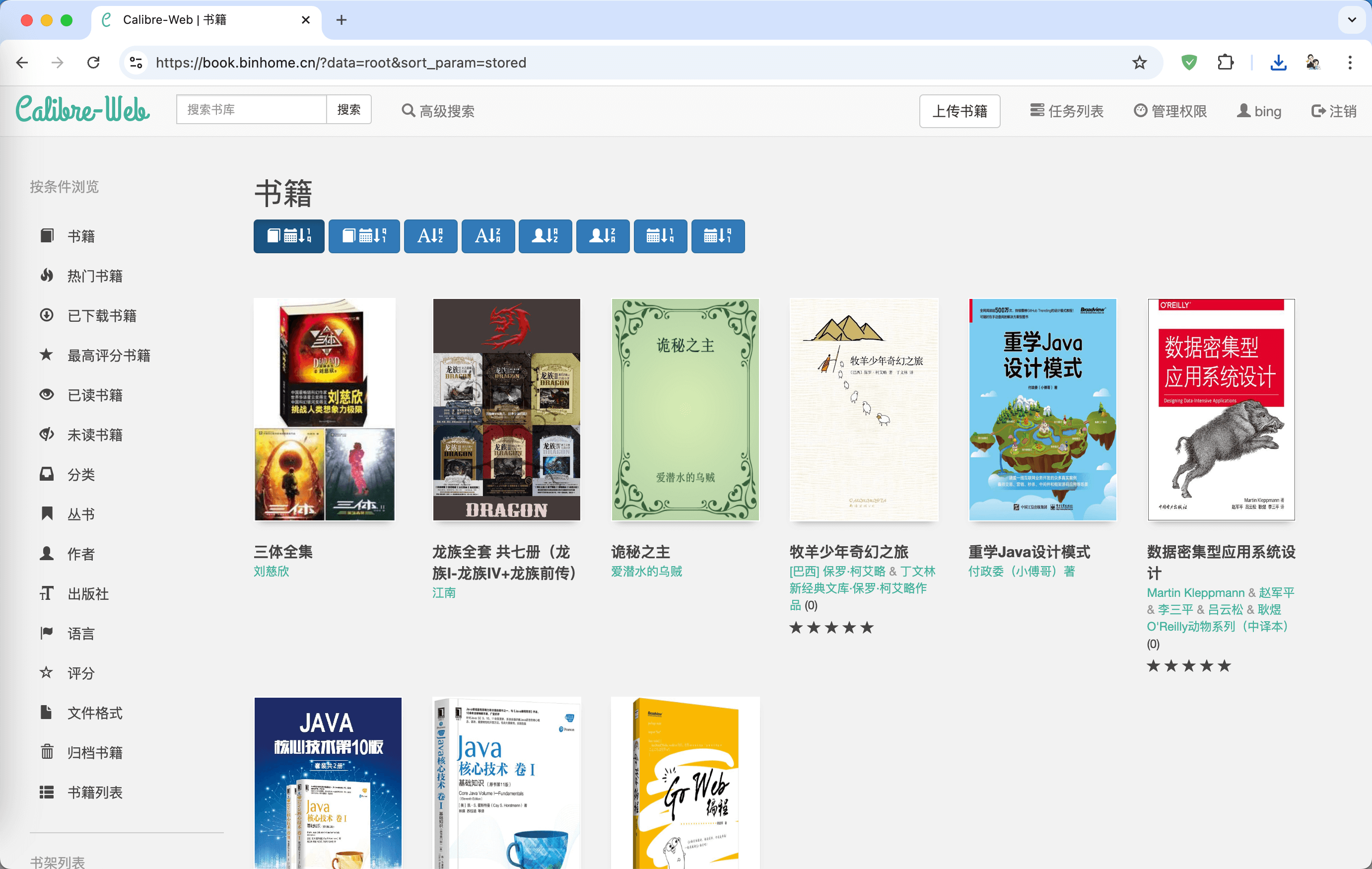1372x869 pixels.
Task: Open the 龙族 DRAGON book cover
Action: 506,409
